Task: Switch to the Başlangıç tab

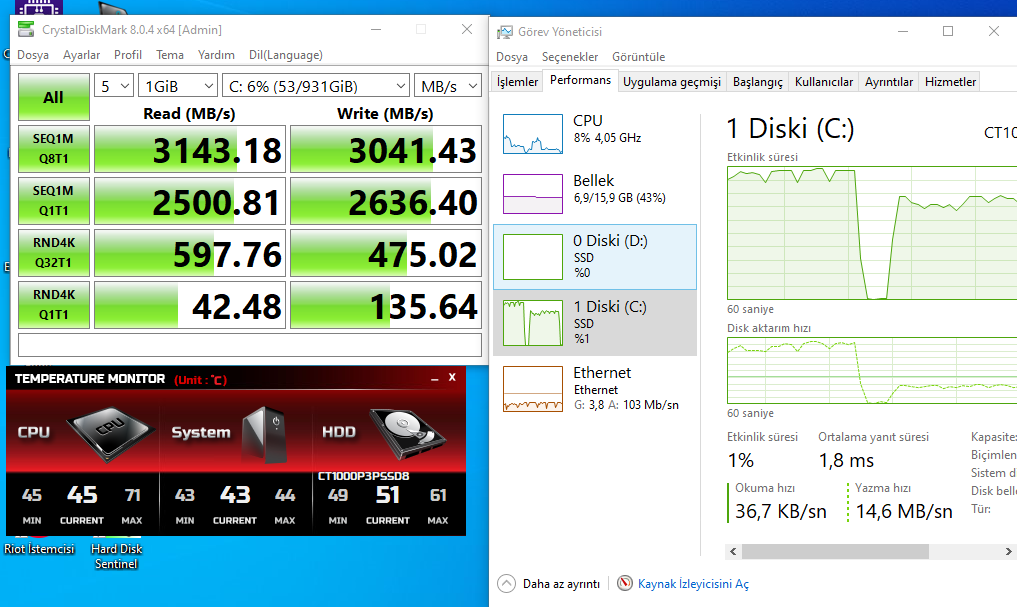Action: click(x=758, y=82)
